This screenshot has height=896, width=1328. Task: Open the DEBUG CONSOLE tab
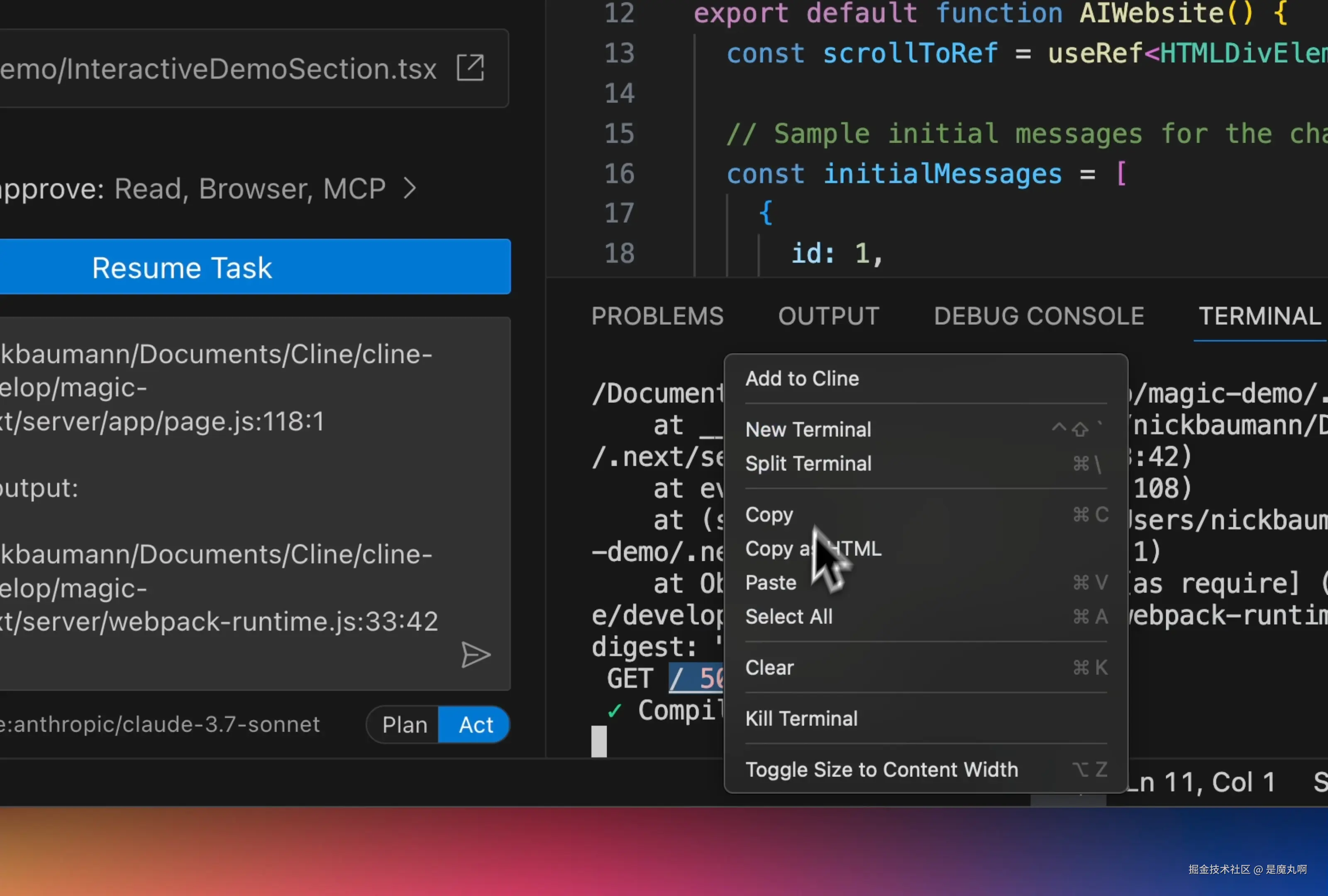tap(1038, 317)
